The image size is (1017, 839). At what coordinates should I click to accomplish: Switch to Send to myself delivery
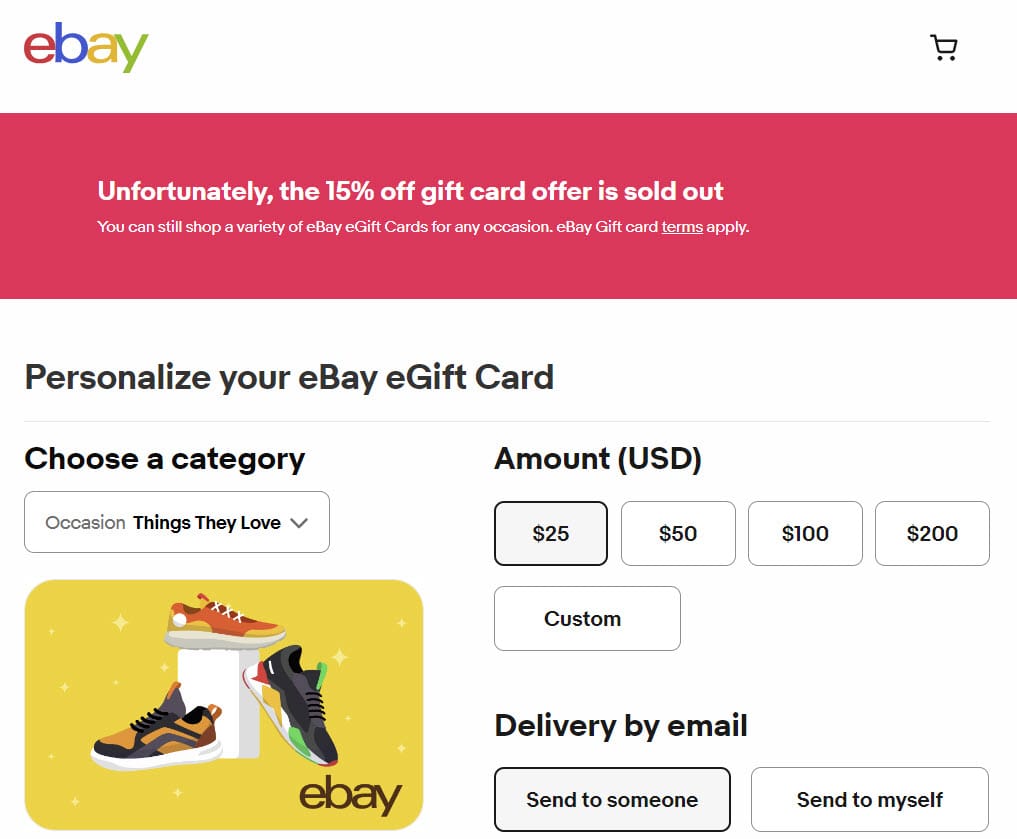pos(869,799)
